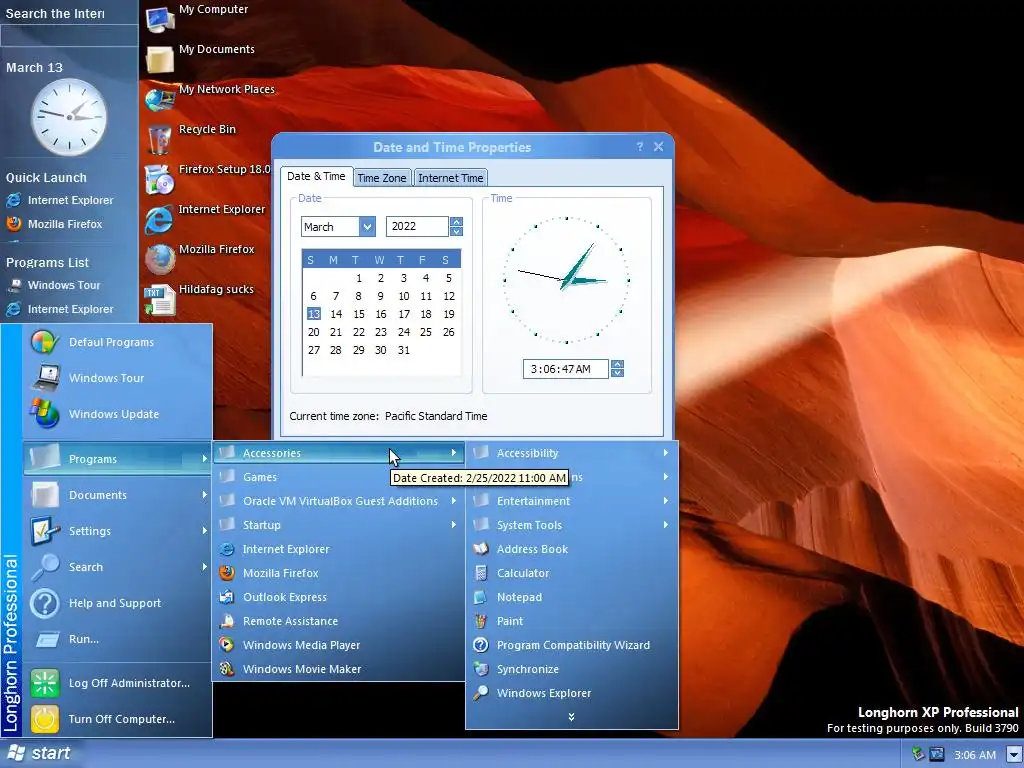Click the year field showing 2022

(x=417, y=226)
